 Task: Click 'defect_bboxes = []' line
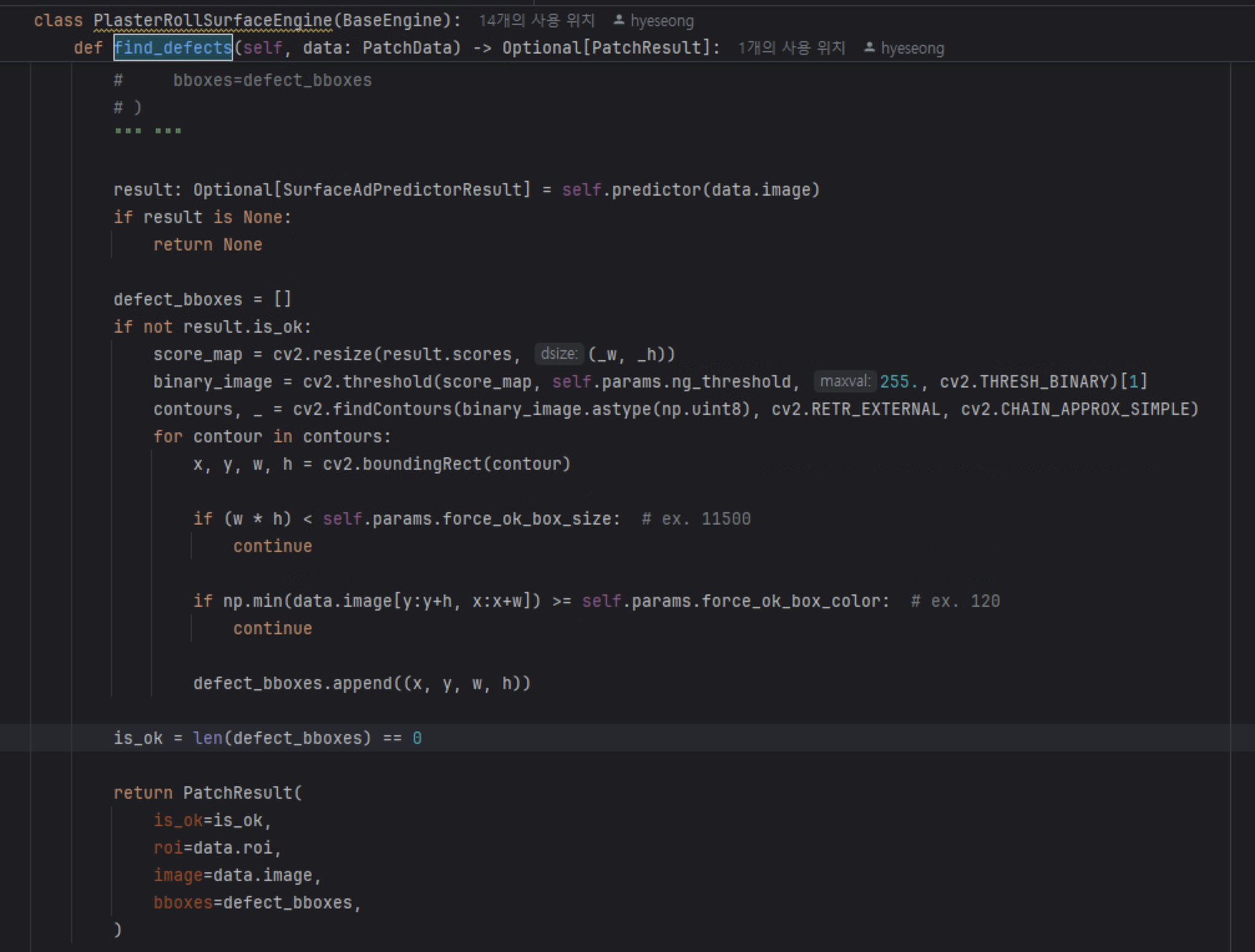(203, 300)
